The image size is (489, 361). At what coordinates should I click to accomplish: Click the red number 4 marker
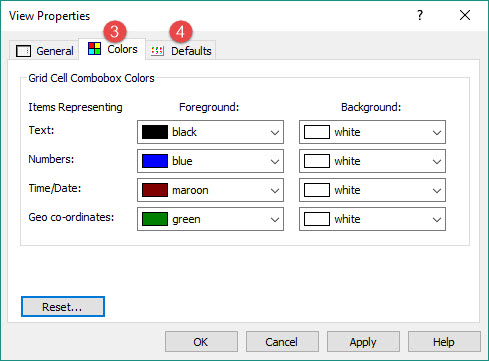(181, 32)
